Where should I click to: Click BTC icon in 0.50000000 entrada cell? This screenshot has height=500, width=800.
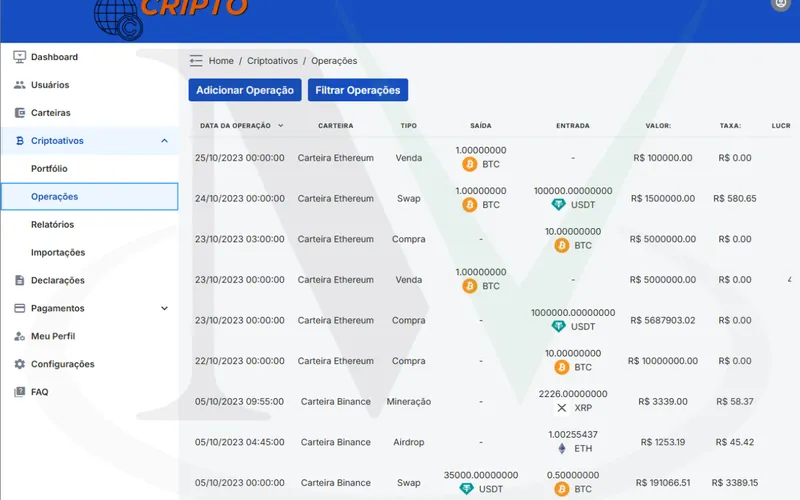pyautogui.click(x=562, y=489)
